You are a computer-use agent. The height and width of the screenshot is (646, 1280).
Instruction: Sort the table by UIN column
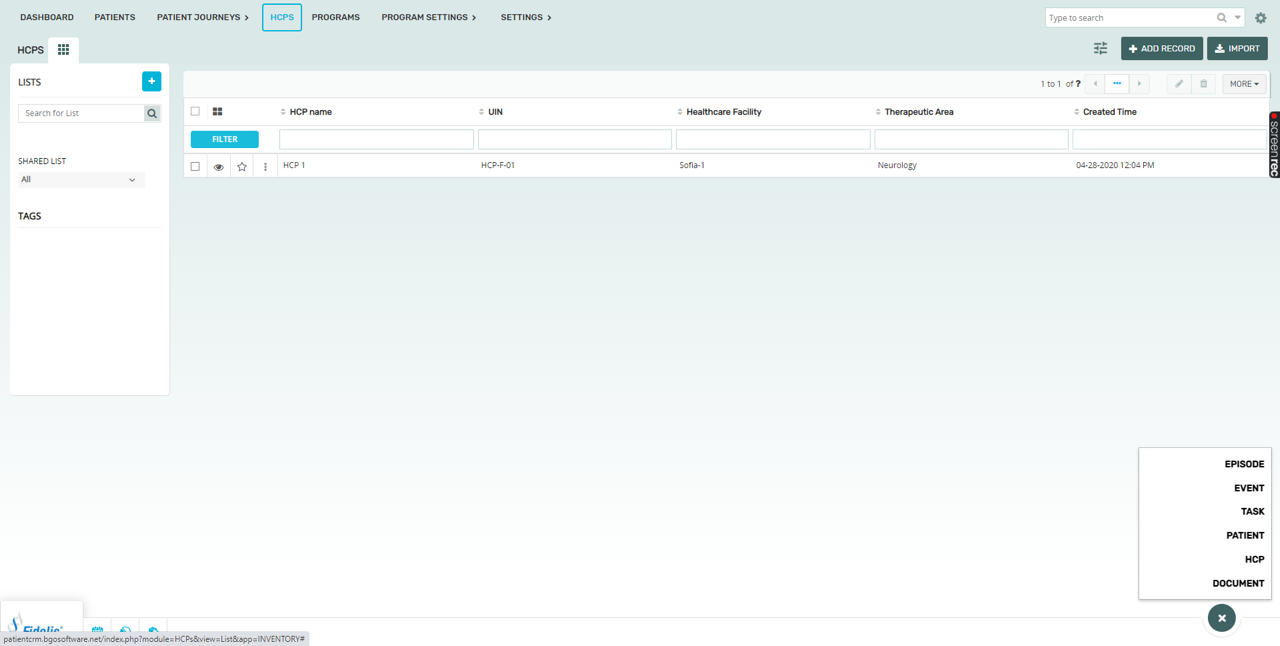(495, 112)
